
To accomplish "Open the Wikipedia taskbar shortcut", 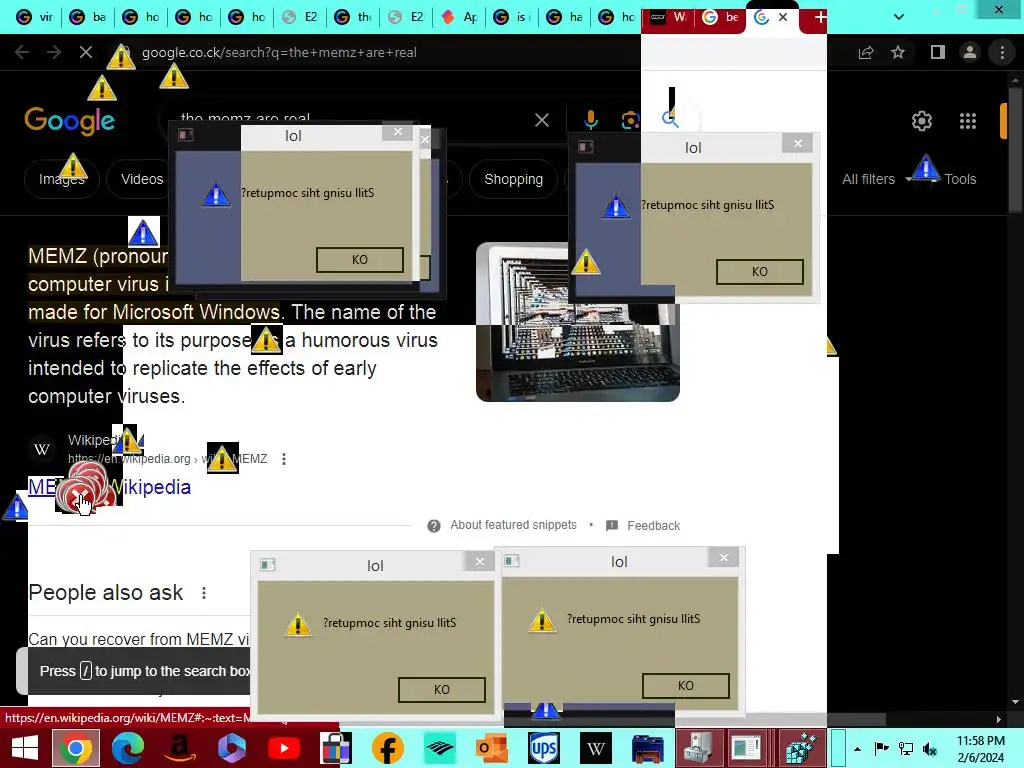I will click(596, 748).
